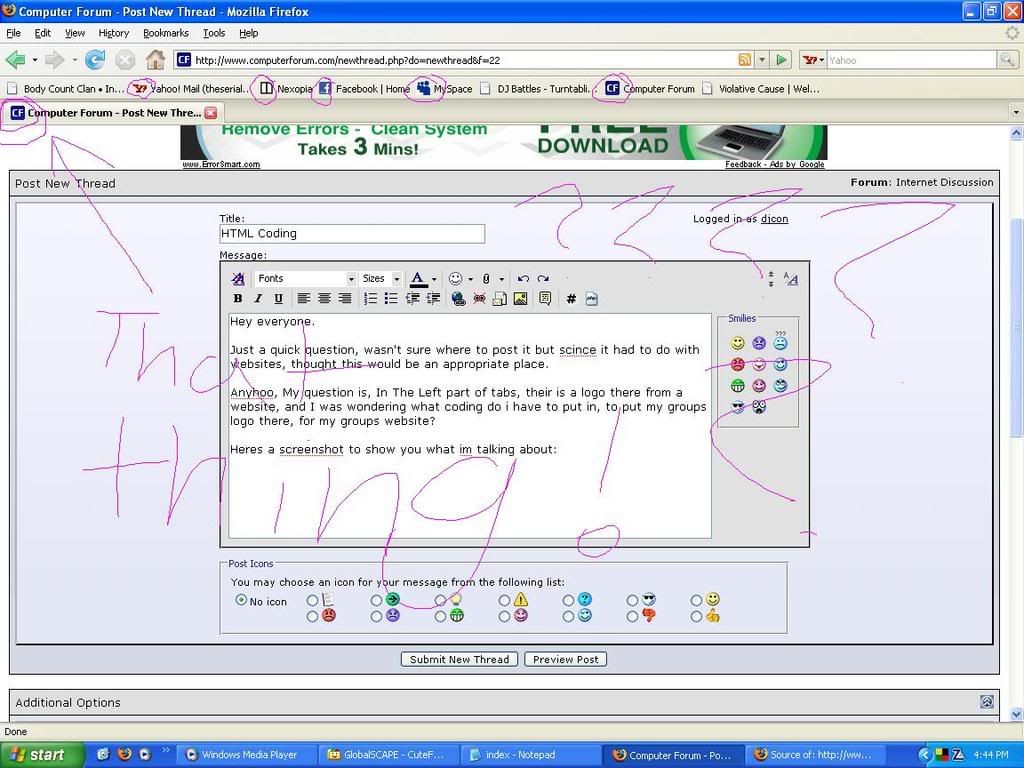Toggle bold formatting in the editor
The image size is (1024, 768).
[x=238, y=298]
